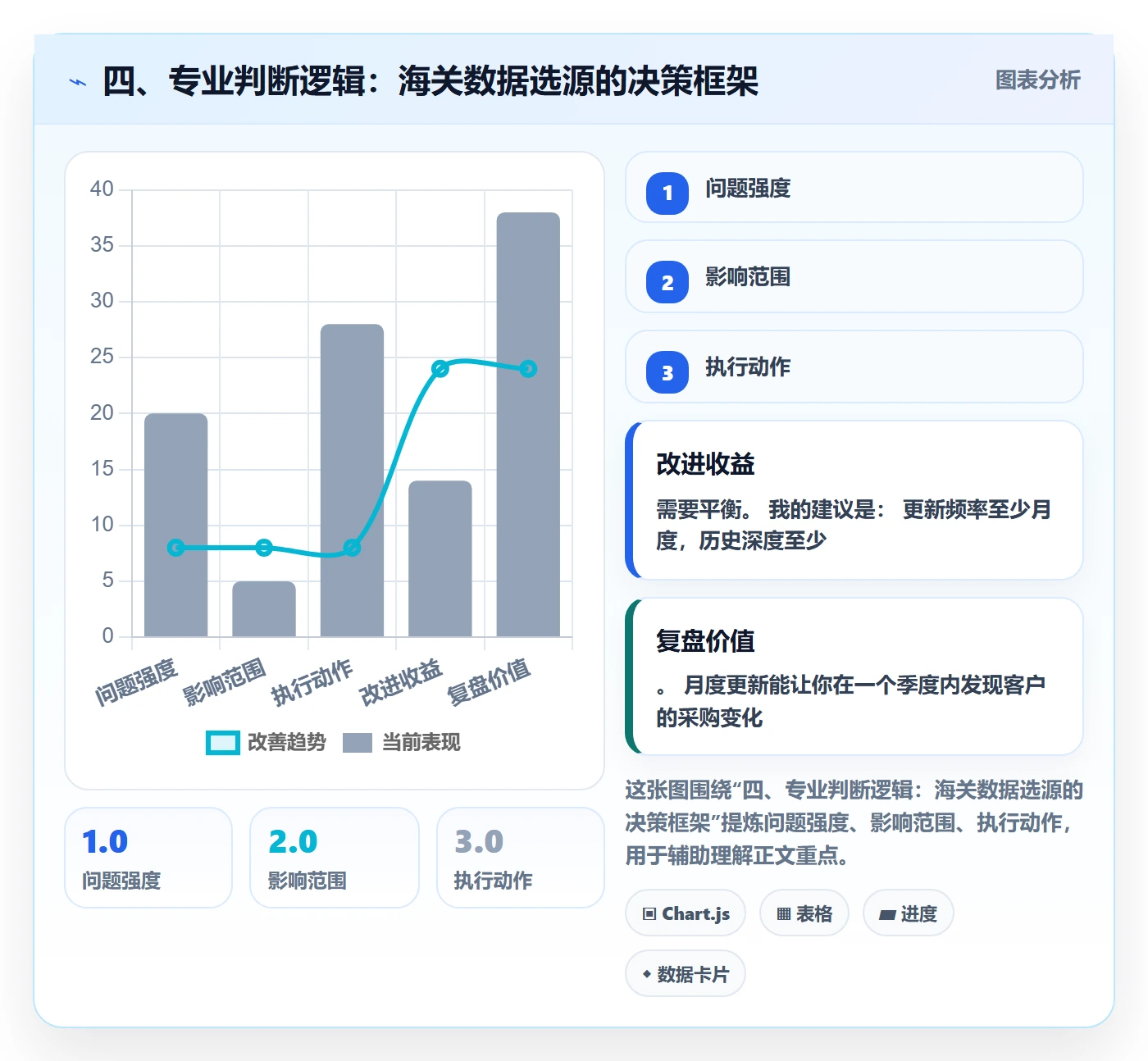This screenshot has height=1061, width=1148.
Task: Click the trend line point on 复盘价值
Action: [x=528, y=369]
